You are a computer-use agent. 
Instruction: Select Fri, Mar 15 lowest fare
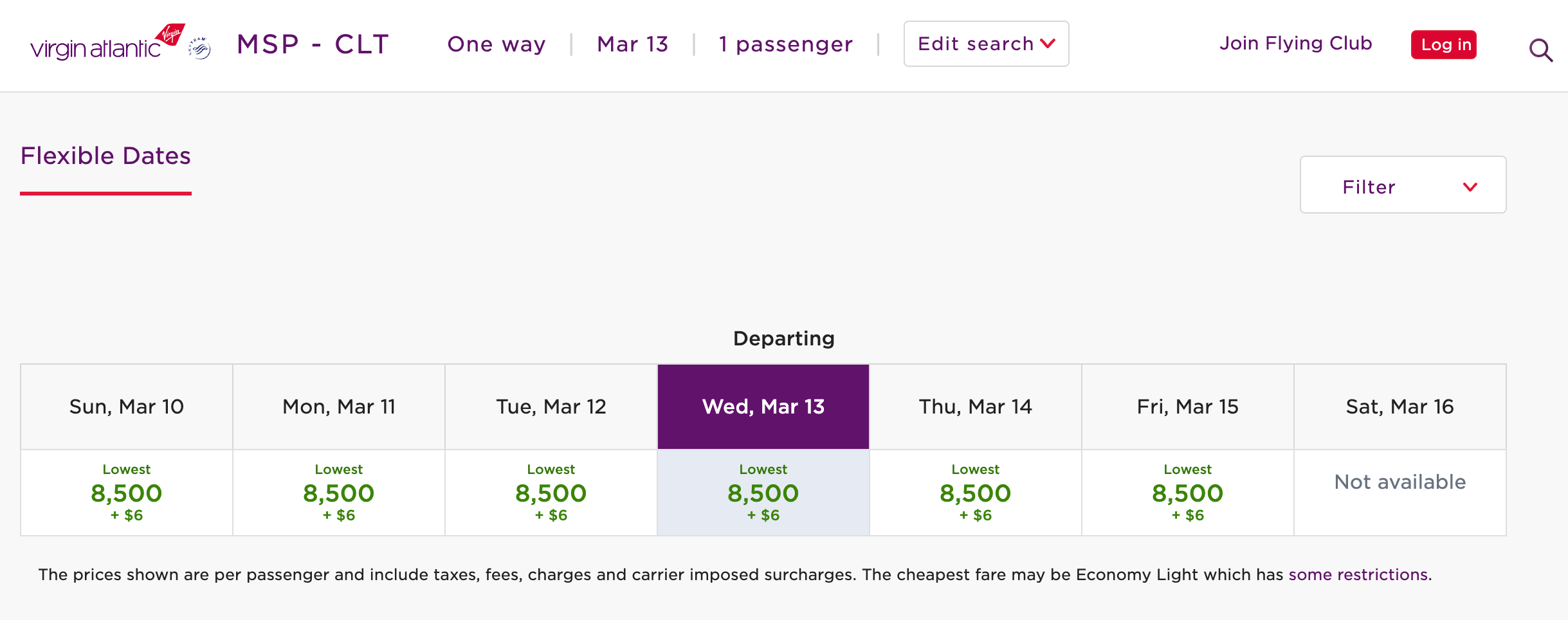click(x=1187, y=492)
